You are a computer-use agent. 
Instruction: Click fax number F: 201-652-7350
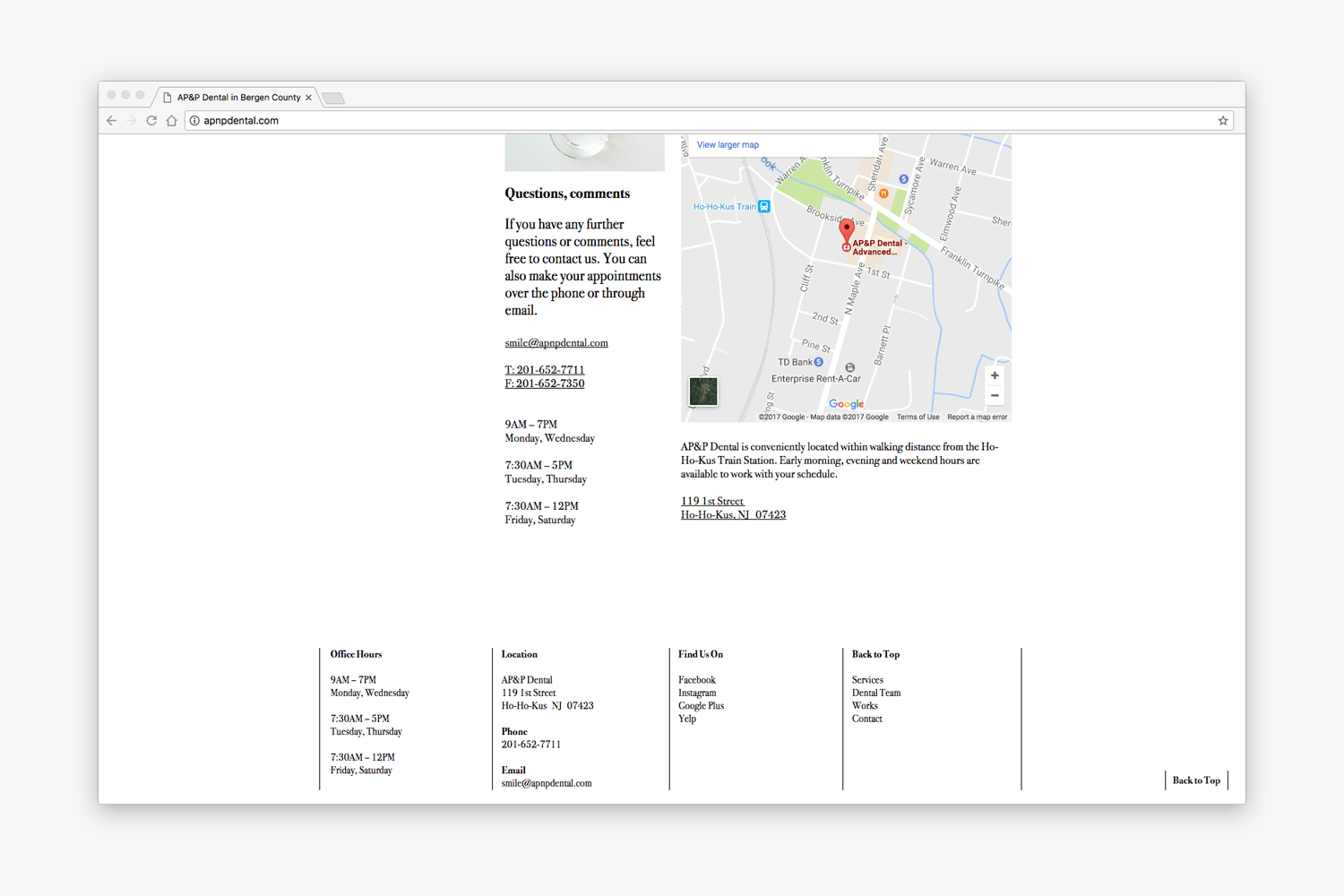(x=544, y=383)
